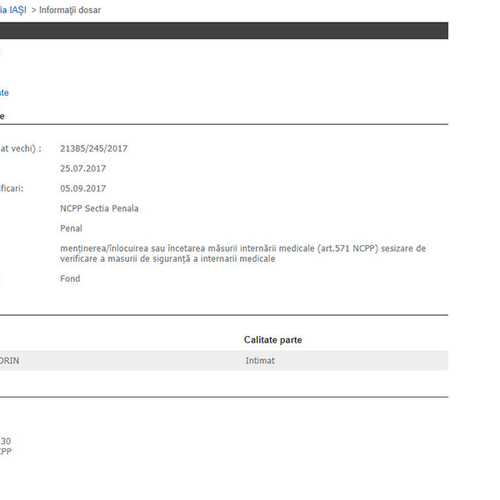Click the Intimat cell in parties table

click(x=260, y=360)
